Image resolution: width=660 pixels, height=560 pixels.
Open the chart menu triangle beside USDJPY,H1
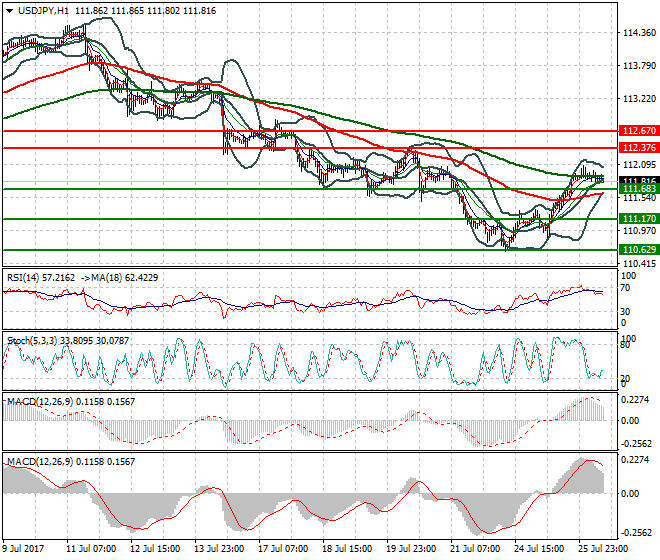[9, 11]
